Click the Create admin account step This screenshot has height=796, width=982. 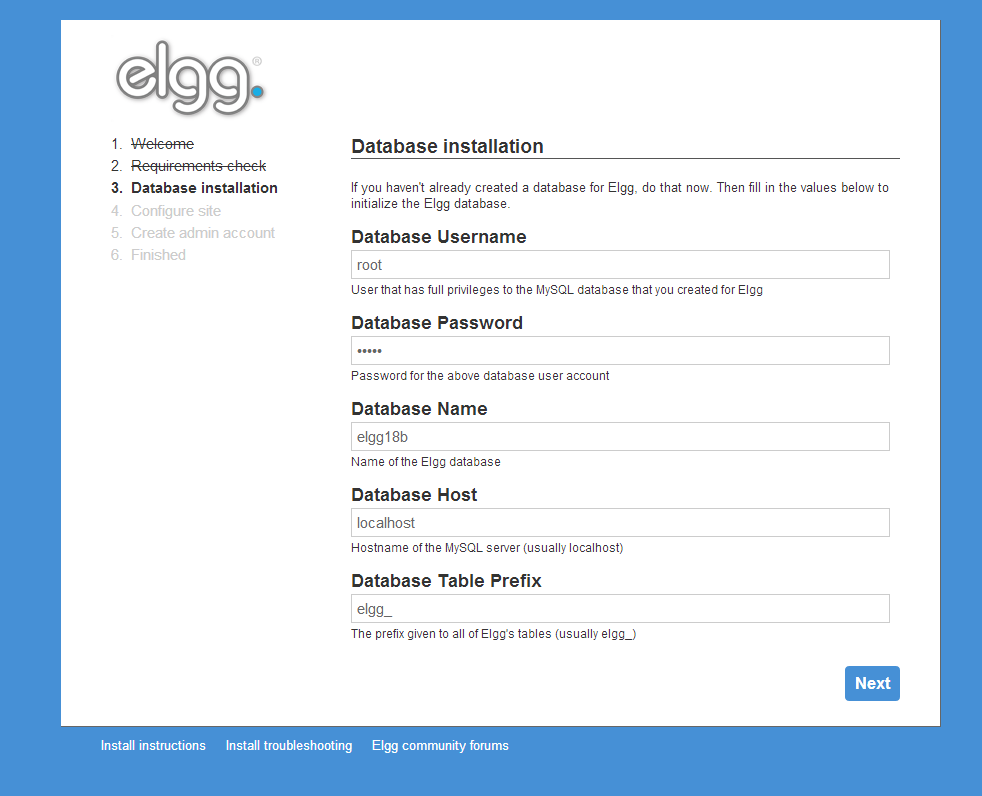pos(203,233)
